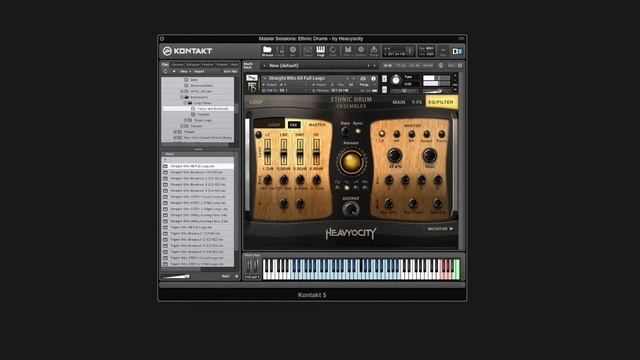Click the OUTPUT knob

tap(350, 209)
